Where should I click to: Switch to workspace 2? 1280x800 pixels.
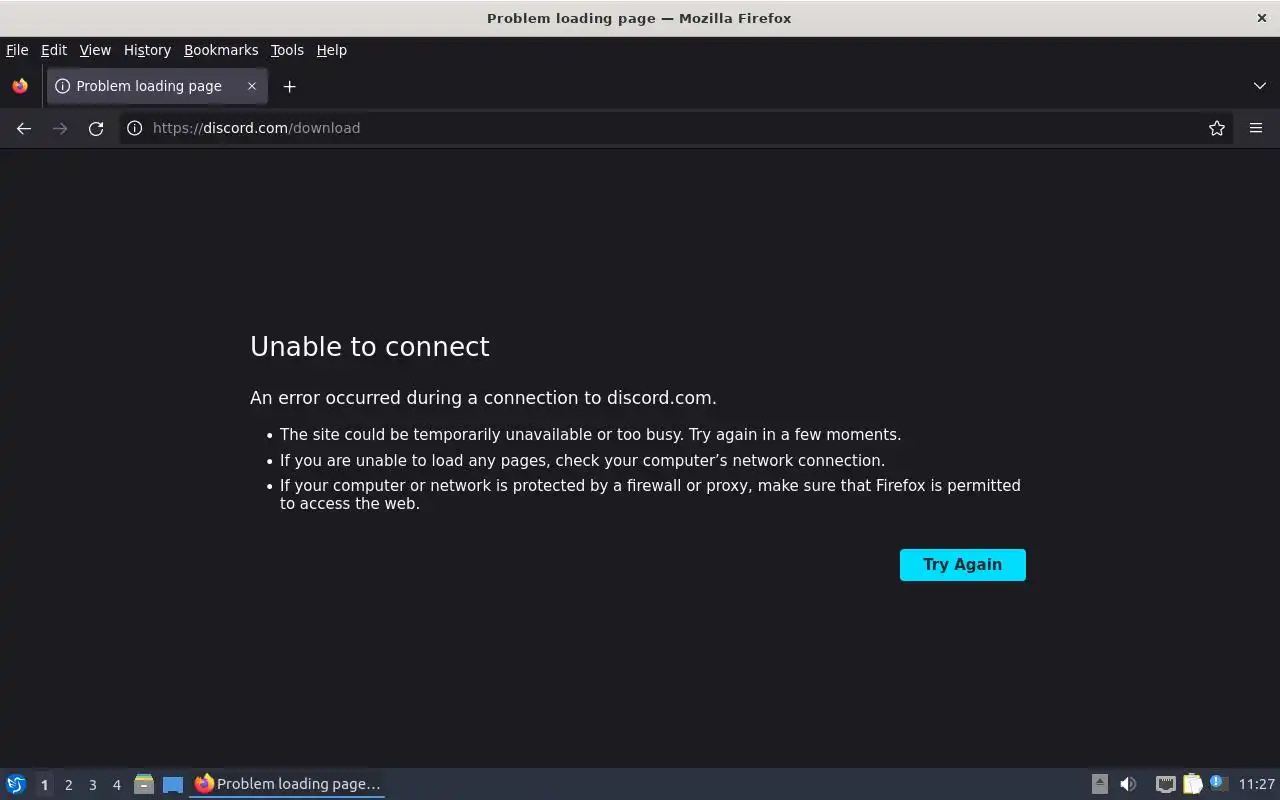point(68,785)
